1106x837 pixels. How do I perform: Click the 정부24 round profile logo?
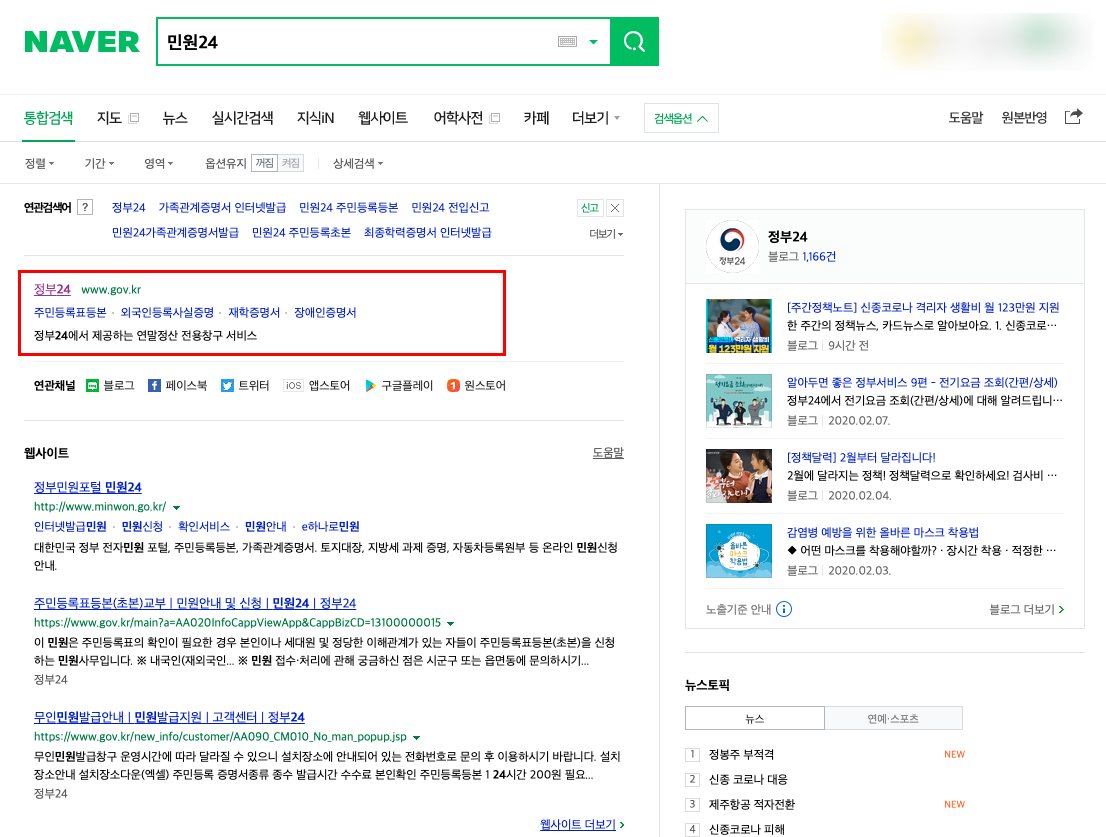point(732,246)
